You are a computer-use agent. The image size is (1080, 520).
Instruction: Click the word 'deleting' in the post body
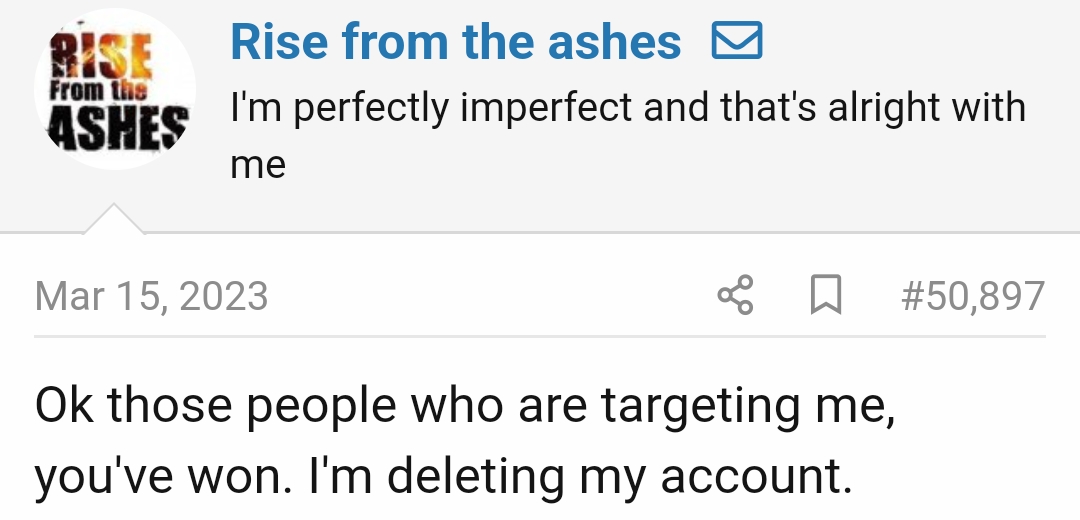point(486,477)
